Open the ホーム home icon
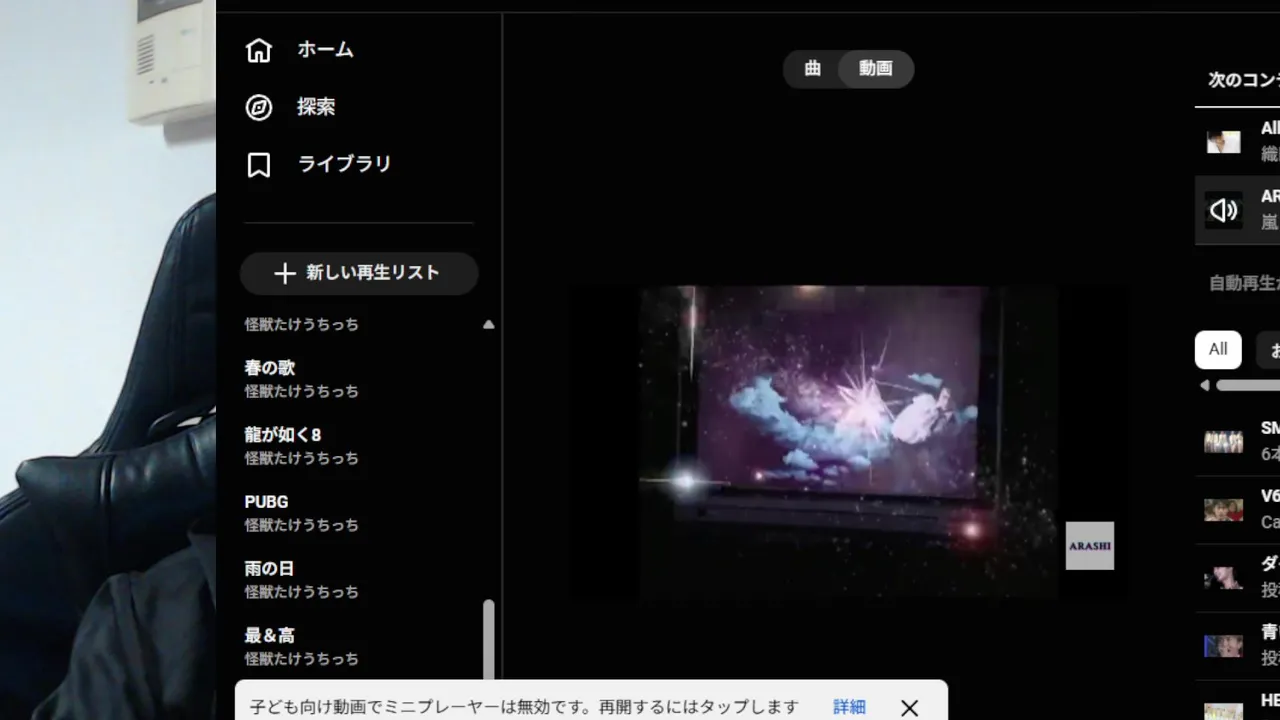Image resolution: width=1280 pixels, height=720 pixels. tap(259, 50)
